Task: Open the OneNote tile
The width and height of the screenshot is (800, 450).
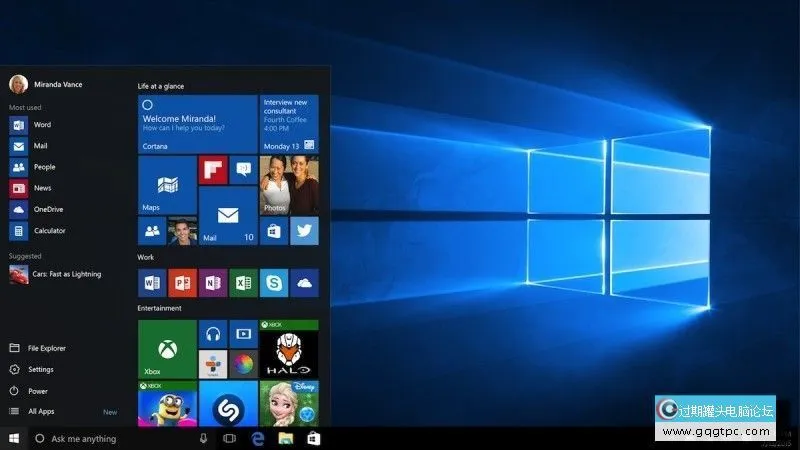Action: click(212, 283)
